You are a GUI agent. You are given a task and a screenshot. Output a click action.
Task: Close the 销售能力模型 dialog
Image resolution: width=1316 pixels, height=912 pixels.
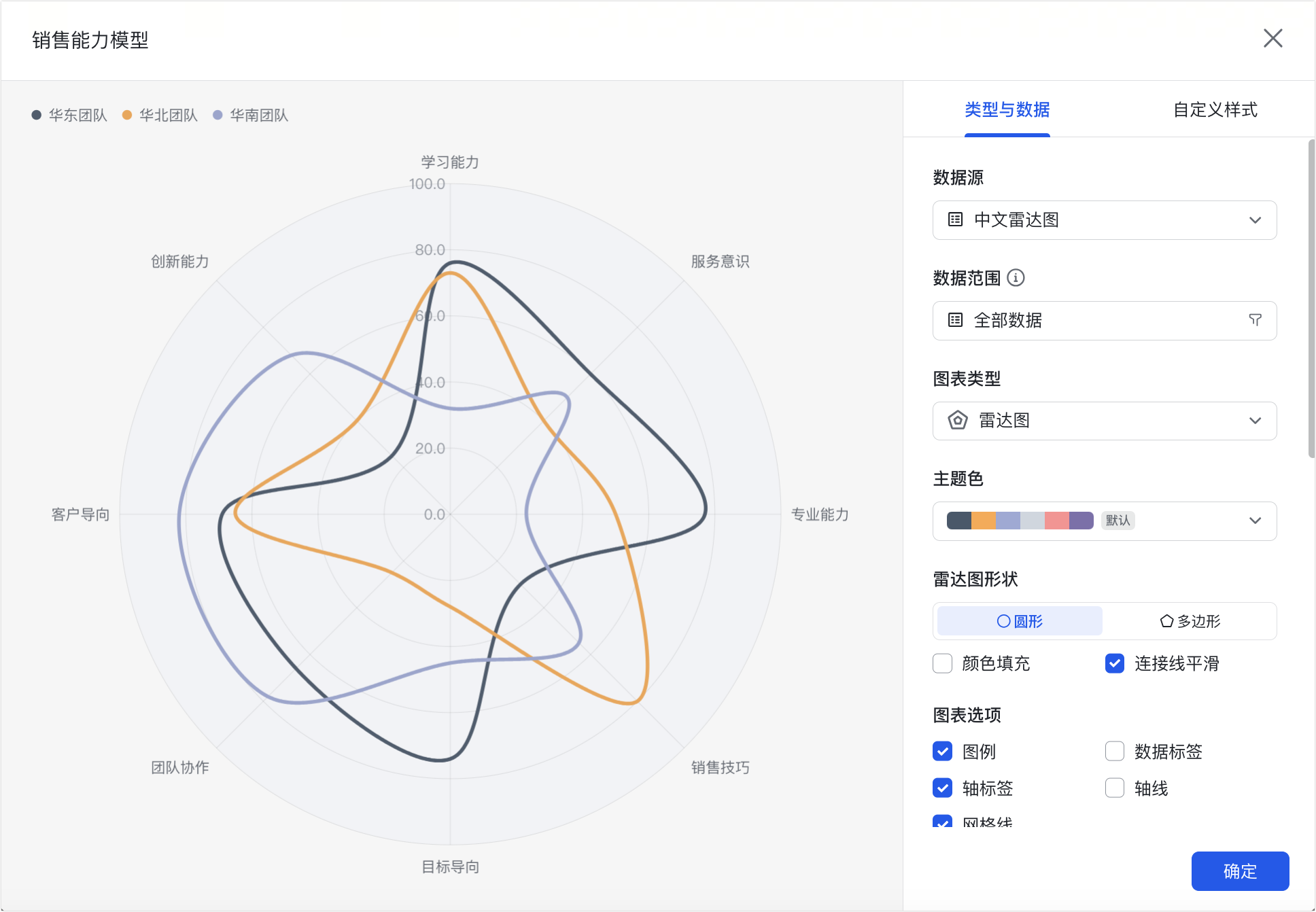(1272, 38)
